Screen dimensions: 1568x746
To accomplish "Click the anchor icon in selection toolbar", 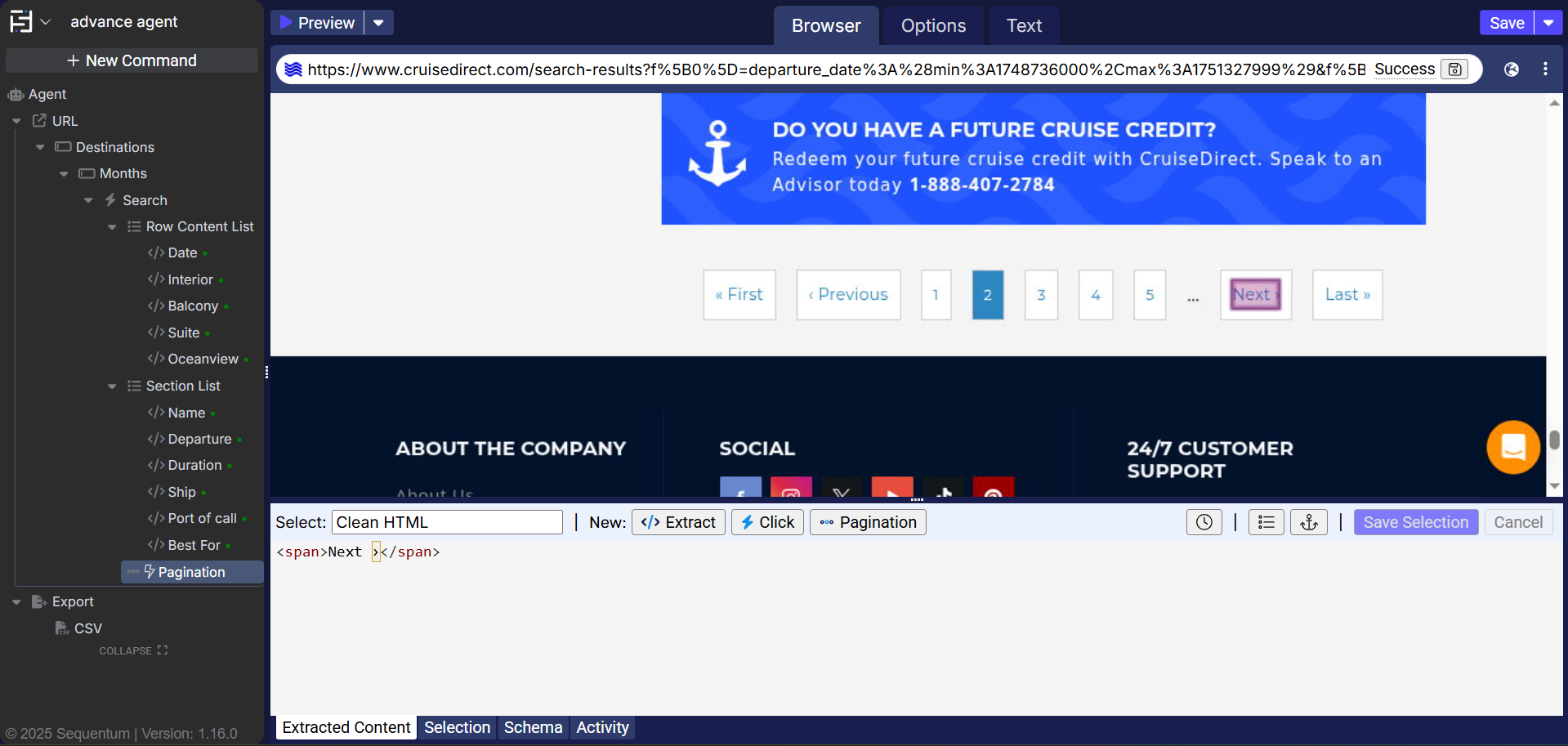I will pos(1308,522).
